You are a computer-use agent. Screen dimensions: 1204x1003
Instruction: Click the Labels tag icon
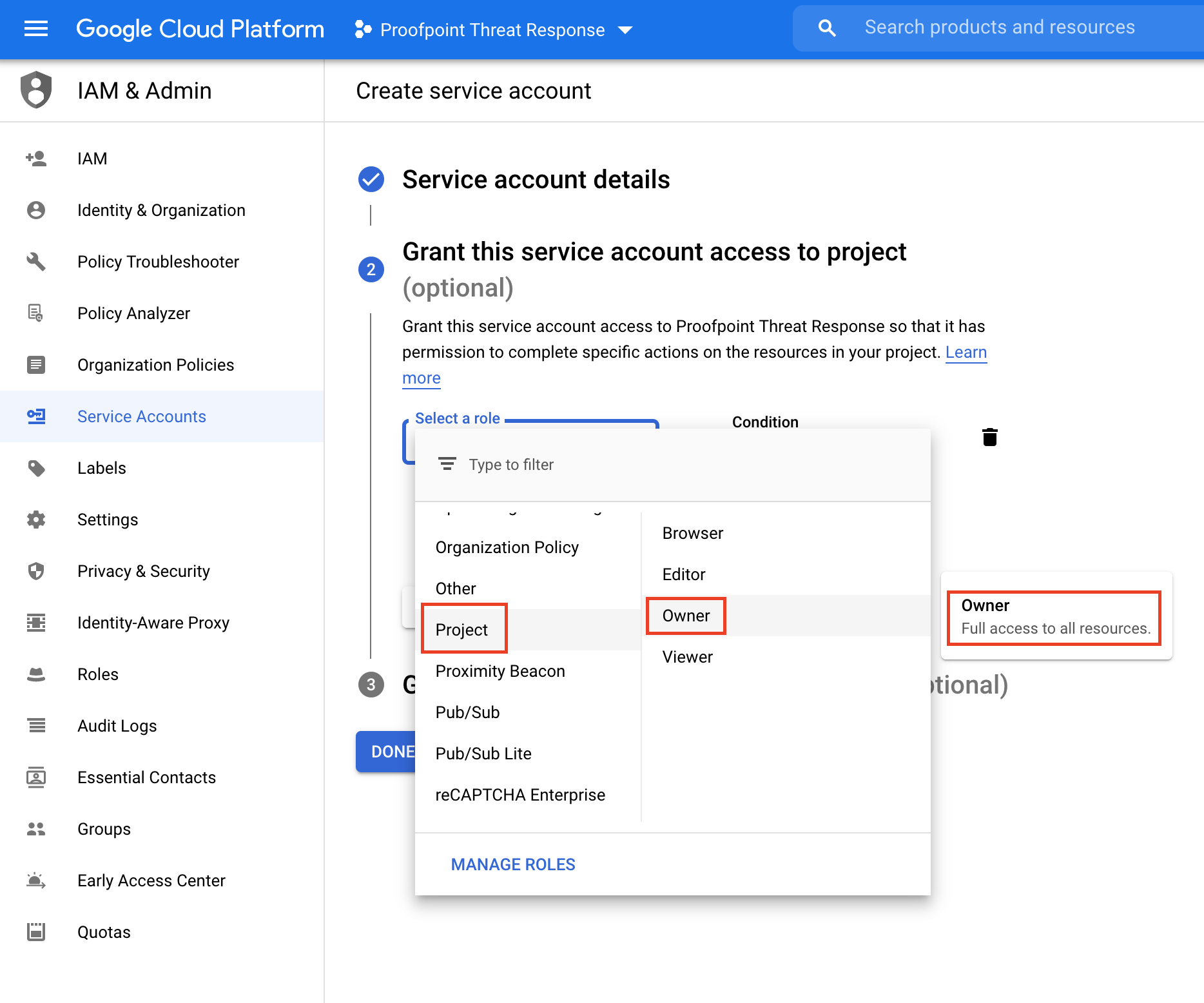pos(36,468)
